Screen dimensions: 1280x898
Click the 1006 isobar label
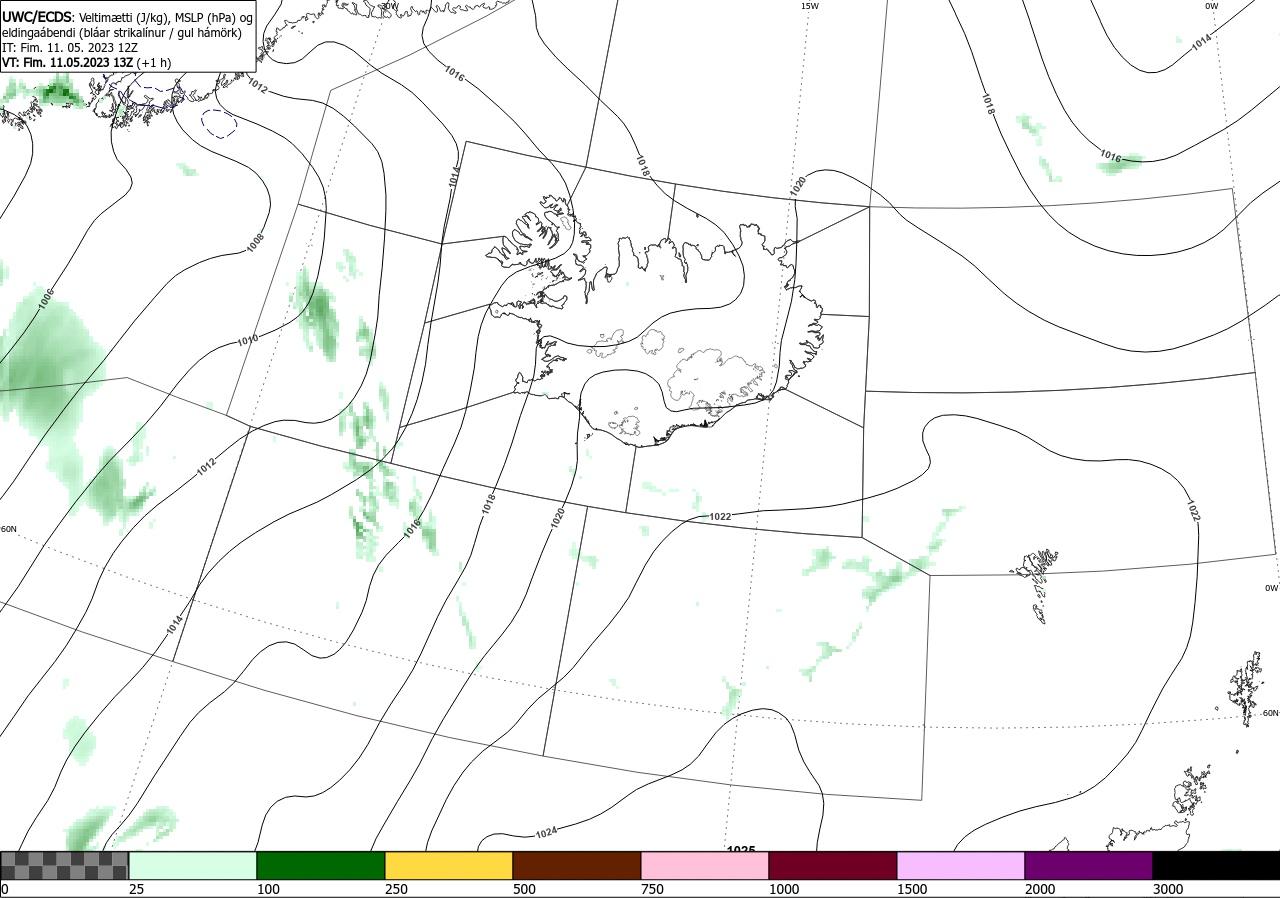click(45, 299)
